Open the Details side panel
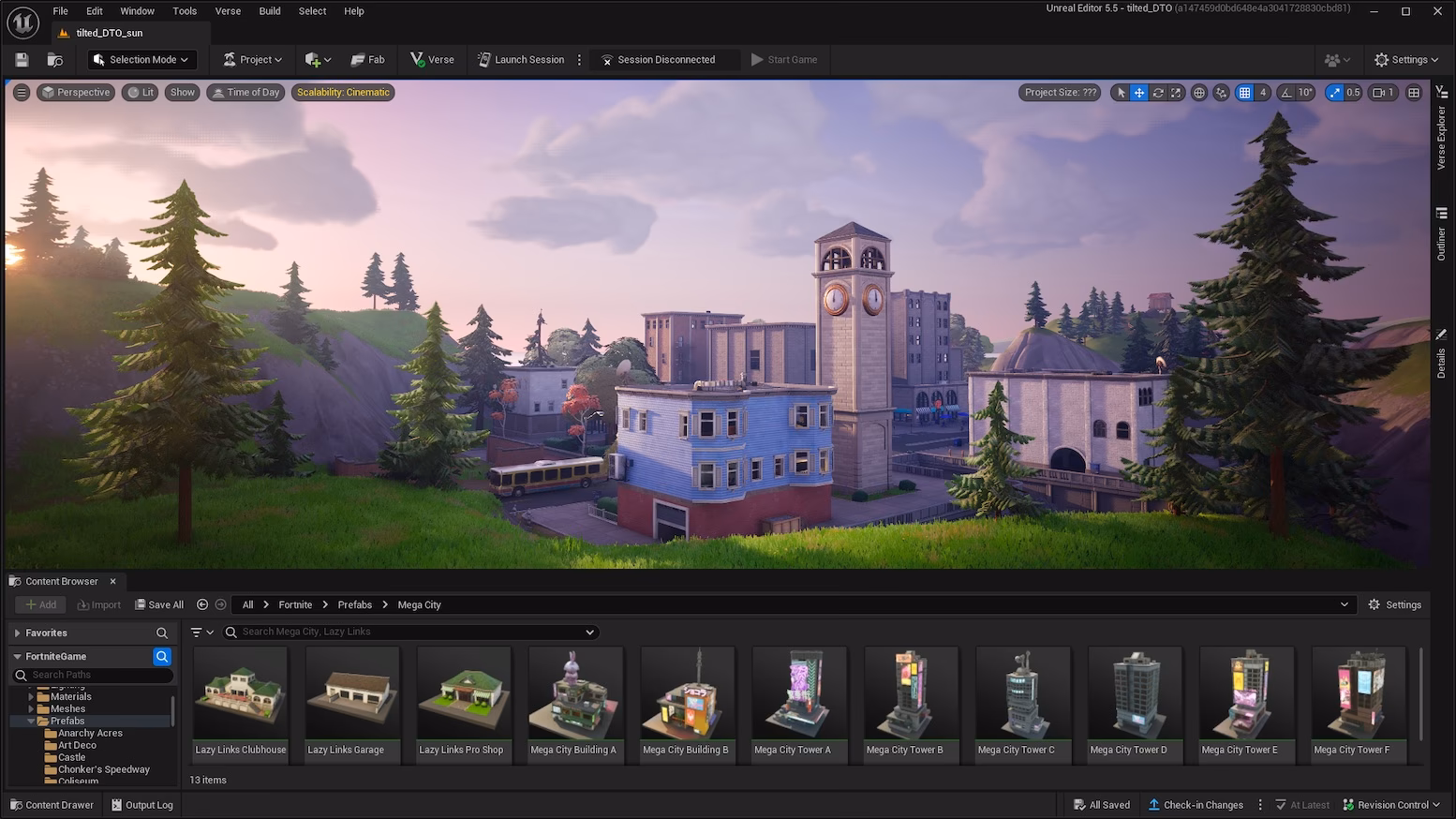Image resolution: width=1456 pixels, height=819 pixels. [x=1441, y=353]
